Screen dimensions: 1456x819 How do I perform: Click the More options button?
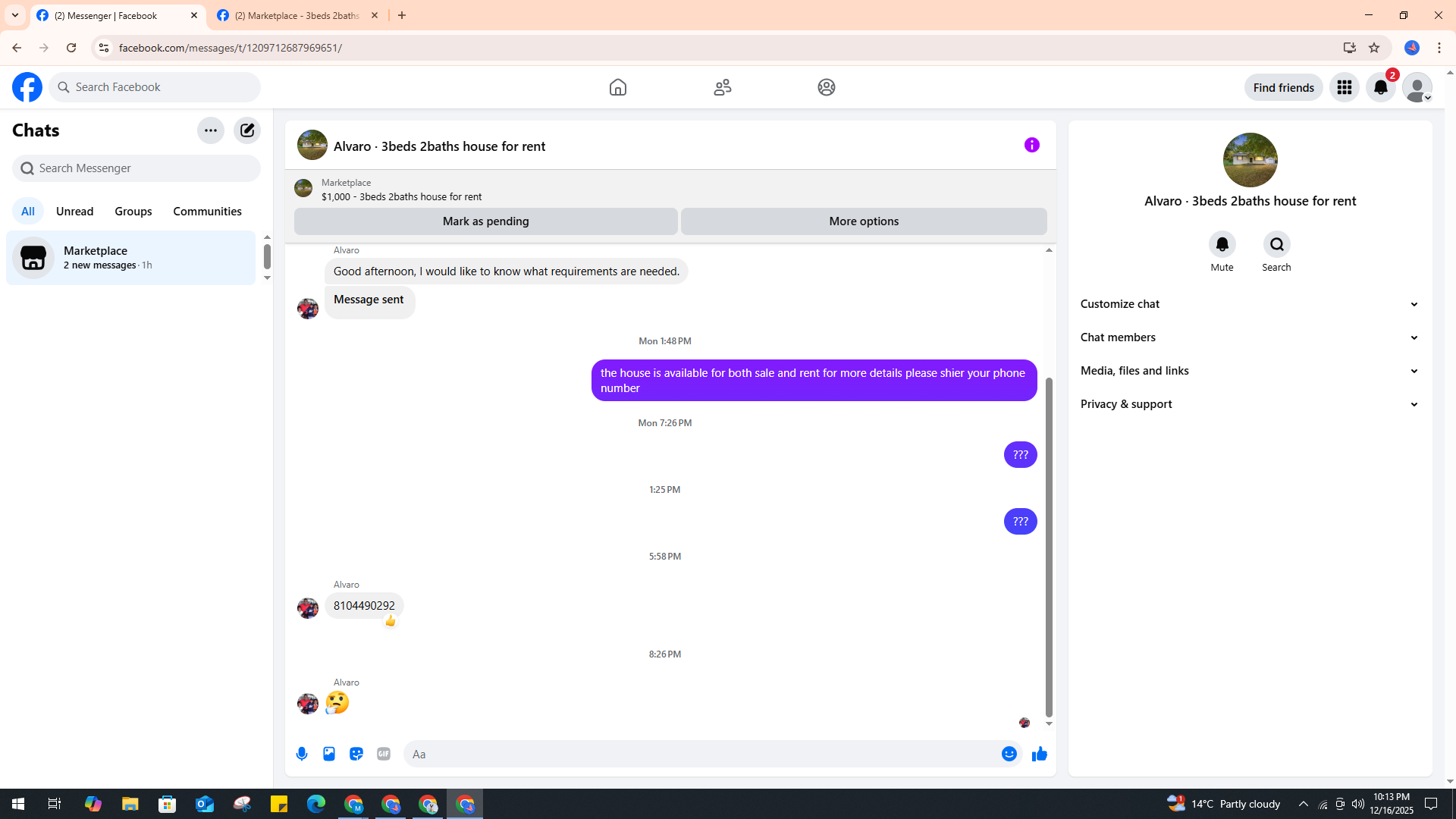(864, 221)
